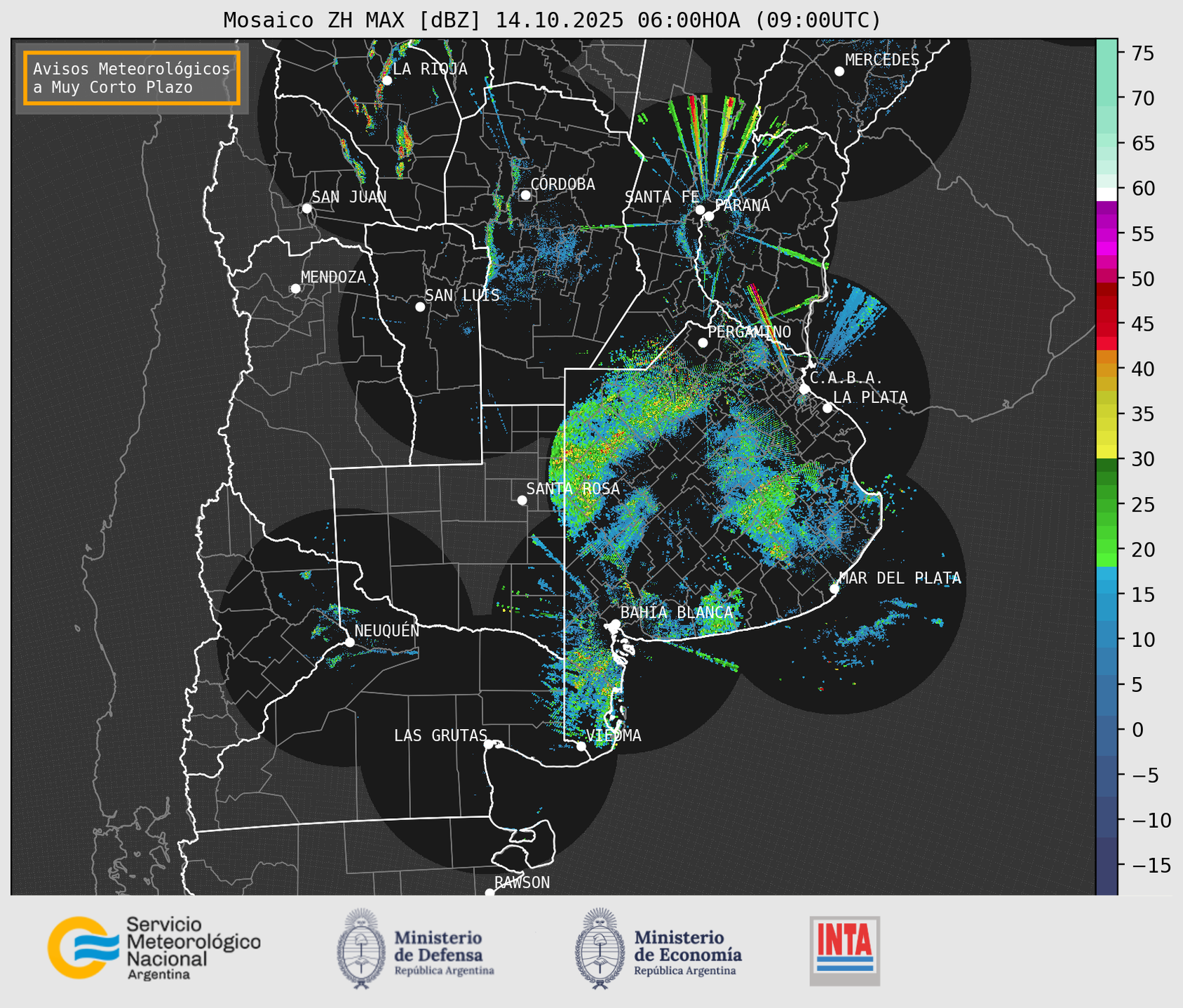The image size is (1183, 1008).
Task: Click the Mar del Plata marker dot
Action: click(x=834, y=589)
